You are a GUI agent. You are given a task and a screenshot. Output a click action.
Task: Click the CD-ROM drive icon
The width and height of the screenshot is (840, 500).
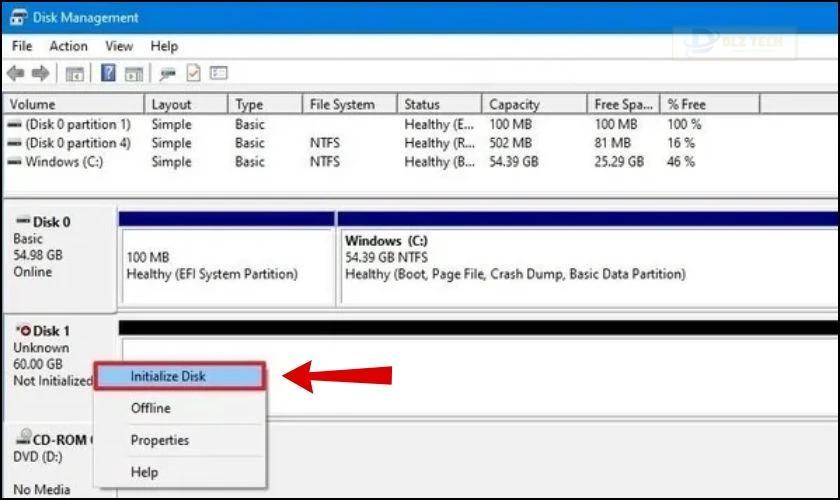click(24, 437)
